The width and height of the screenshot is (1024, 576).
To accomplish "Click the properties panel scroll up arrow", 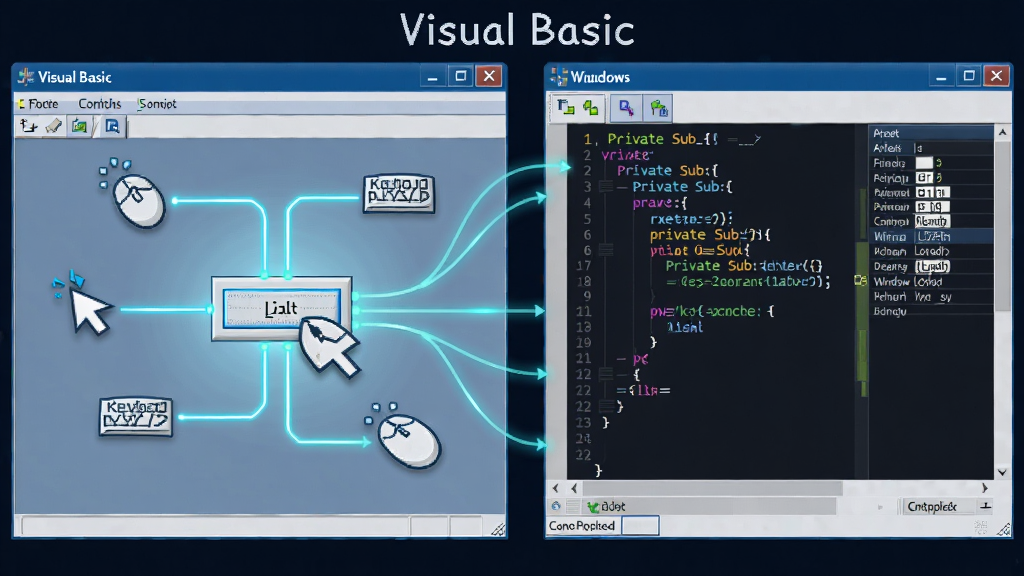I will pos(1002,133).
